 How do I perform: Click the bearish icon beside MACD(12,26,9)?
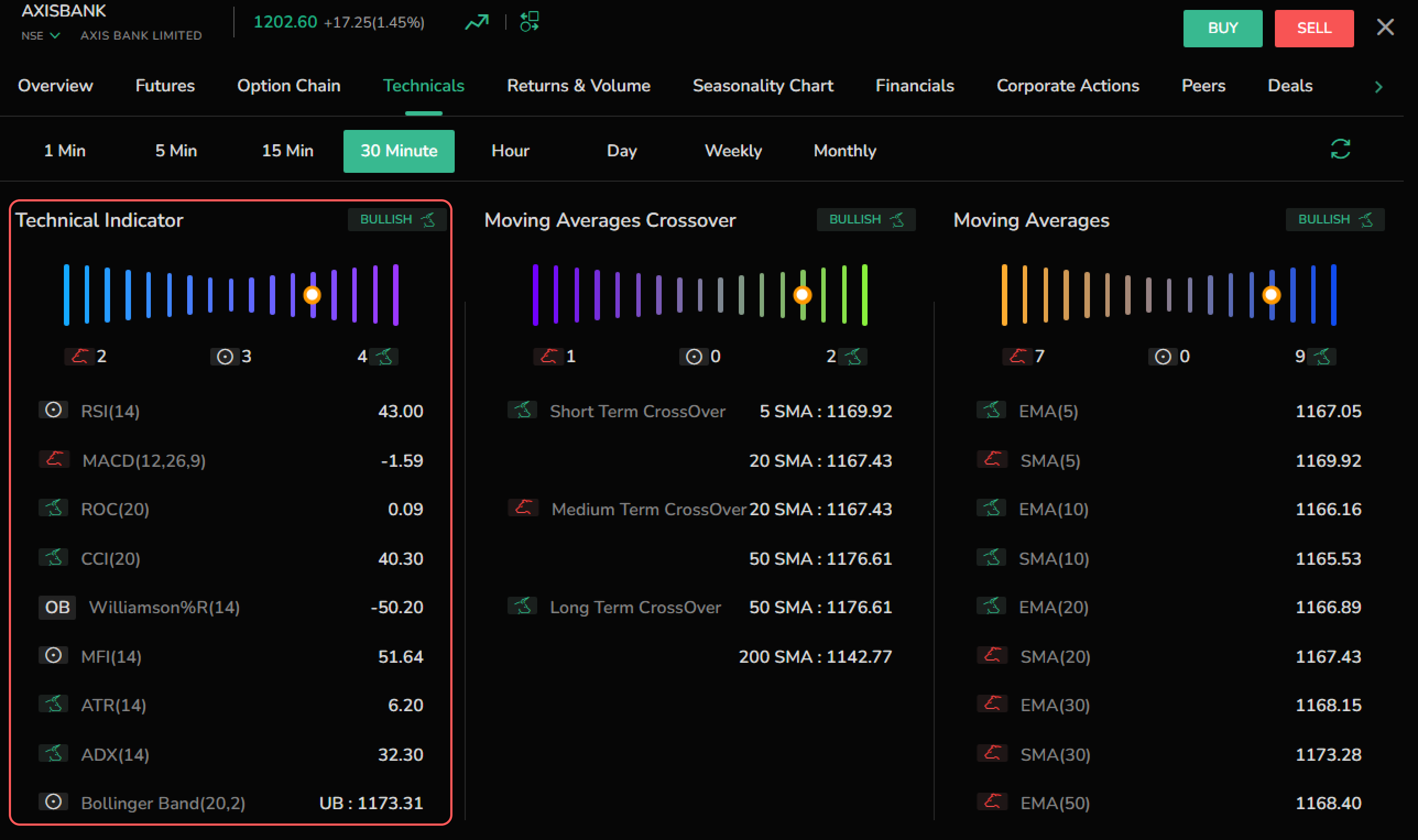click(54, 459)
